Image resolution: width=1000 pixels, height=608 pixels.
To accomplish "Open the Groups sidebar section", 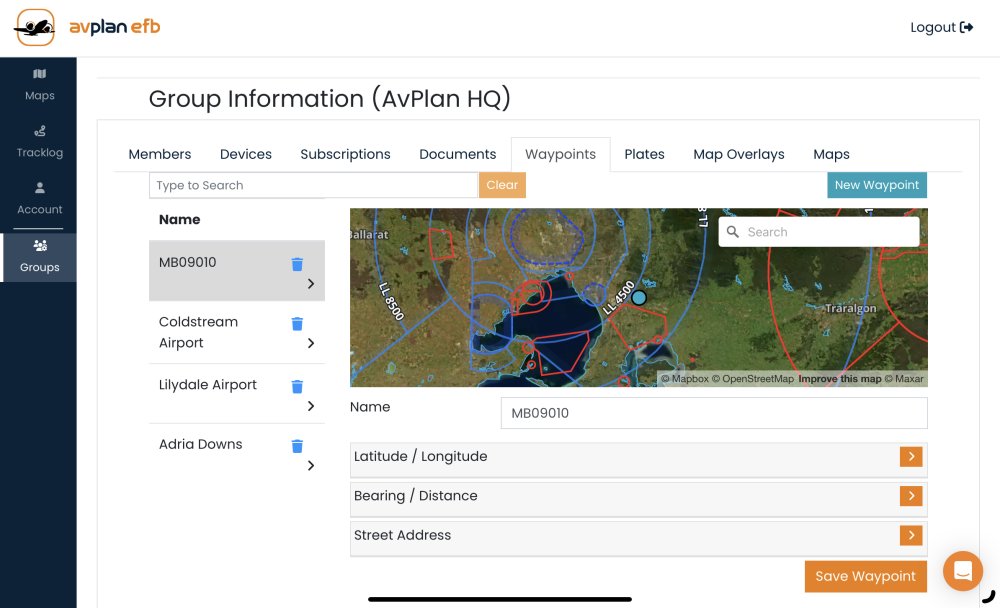I will [40, 257].
